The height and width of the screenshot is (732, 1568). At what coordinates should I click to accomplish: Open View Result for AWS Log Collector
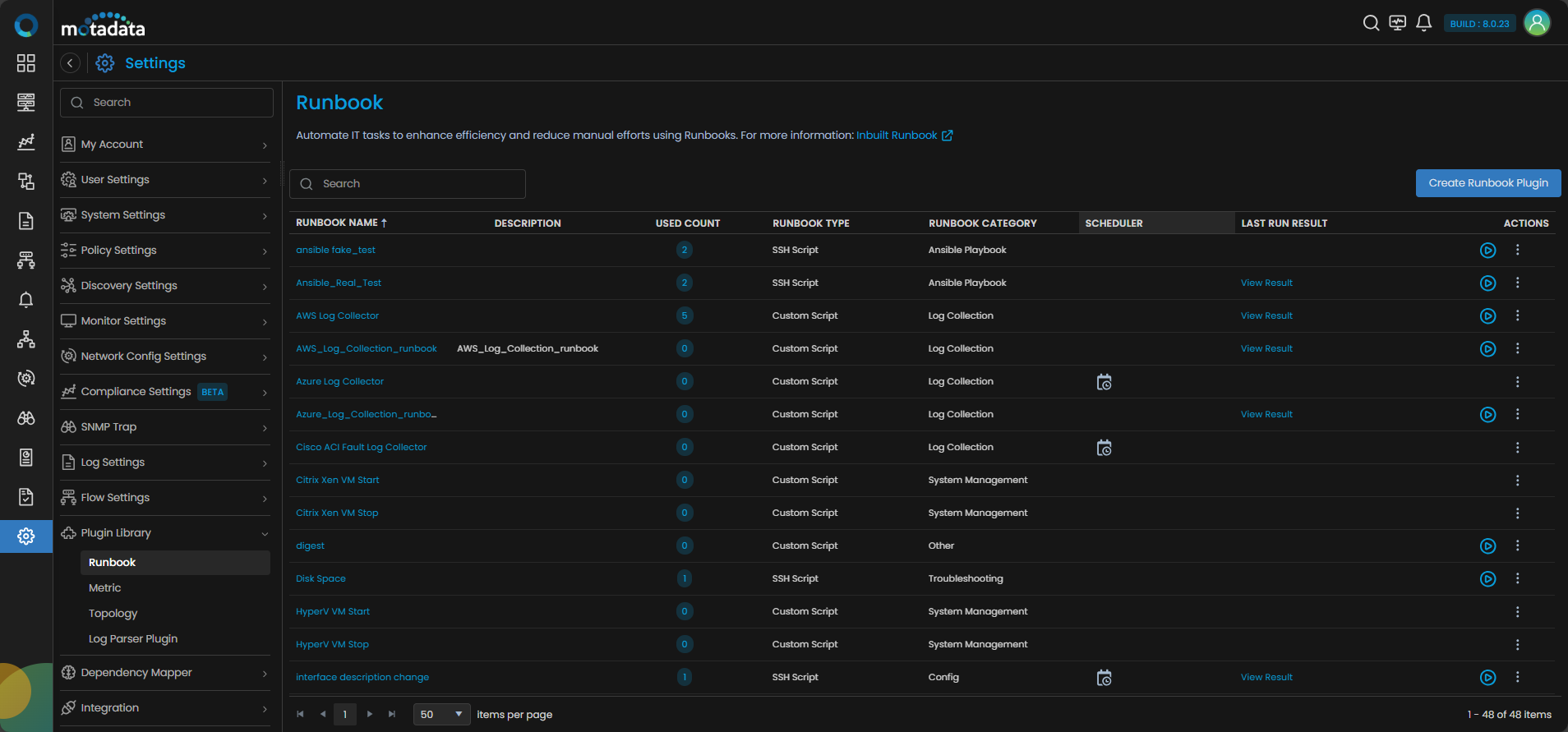coord(1266,316)
